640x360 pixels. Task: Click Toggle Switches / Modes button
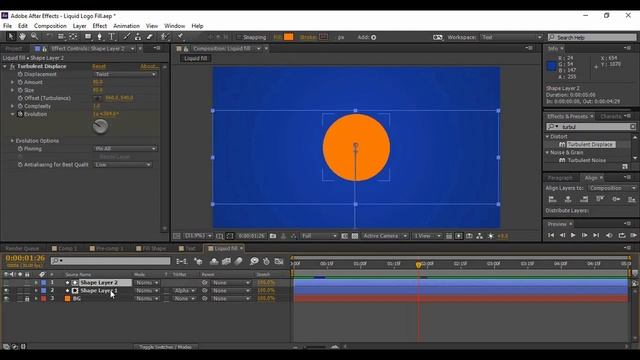click(165, 347)
